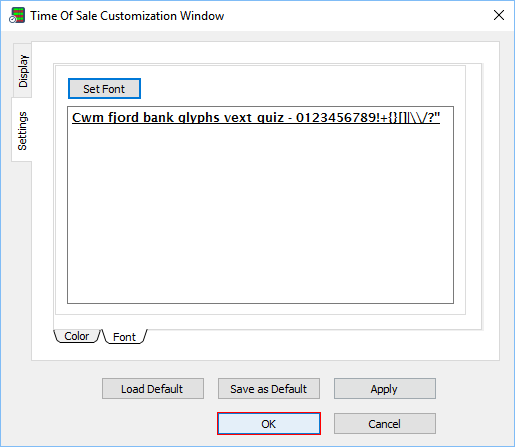Click the digits 0123456789 in the preview
Viewport: 515px width, 447px height.
click(337, 117)
